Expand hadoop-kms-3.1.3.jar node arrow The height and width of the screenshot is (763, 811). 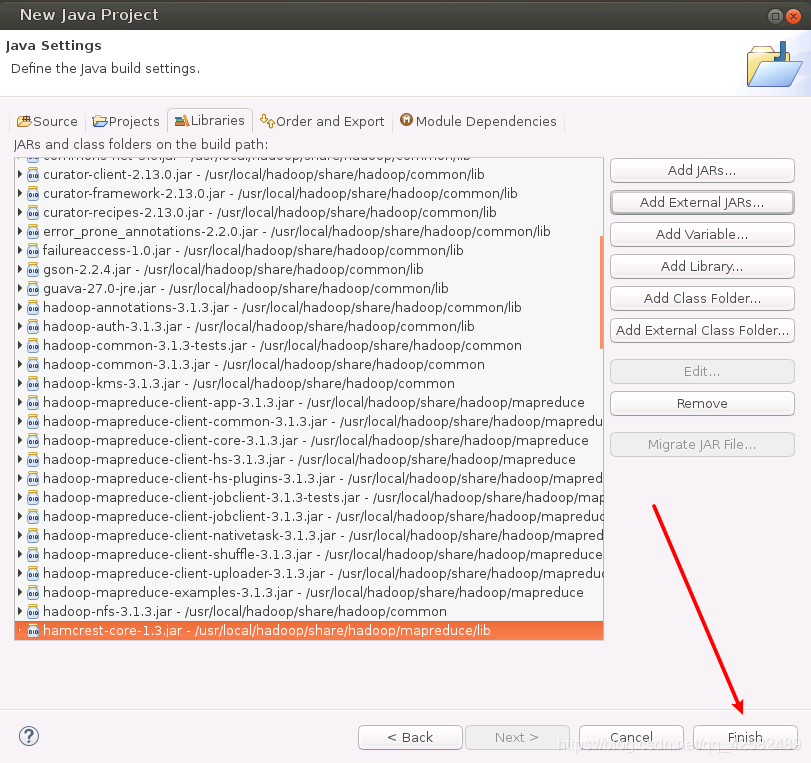click(20, 383)
